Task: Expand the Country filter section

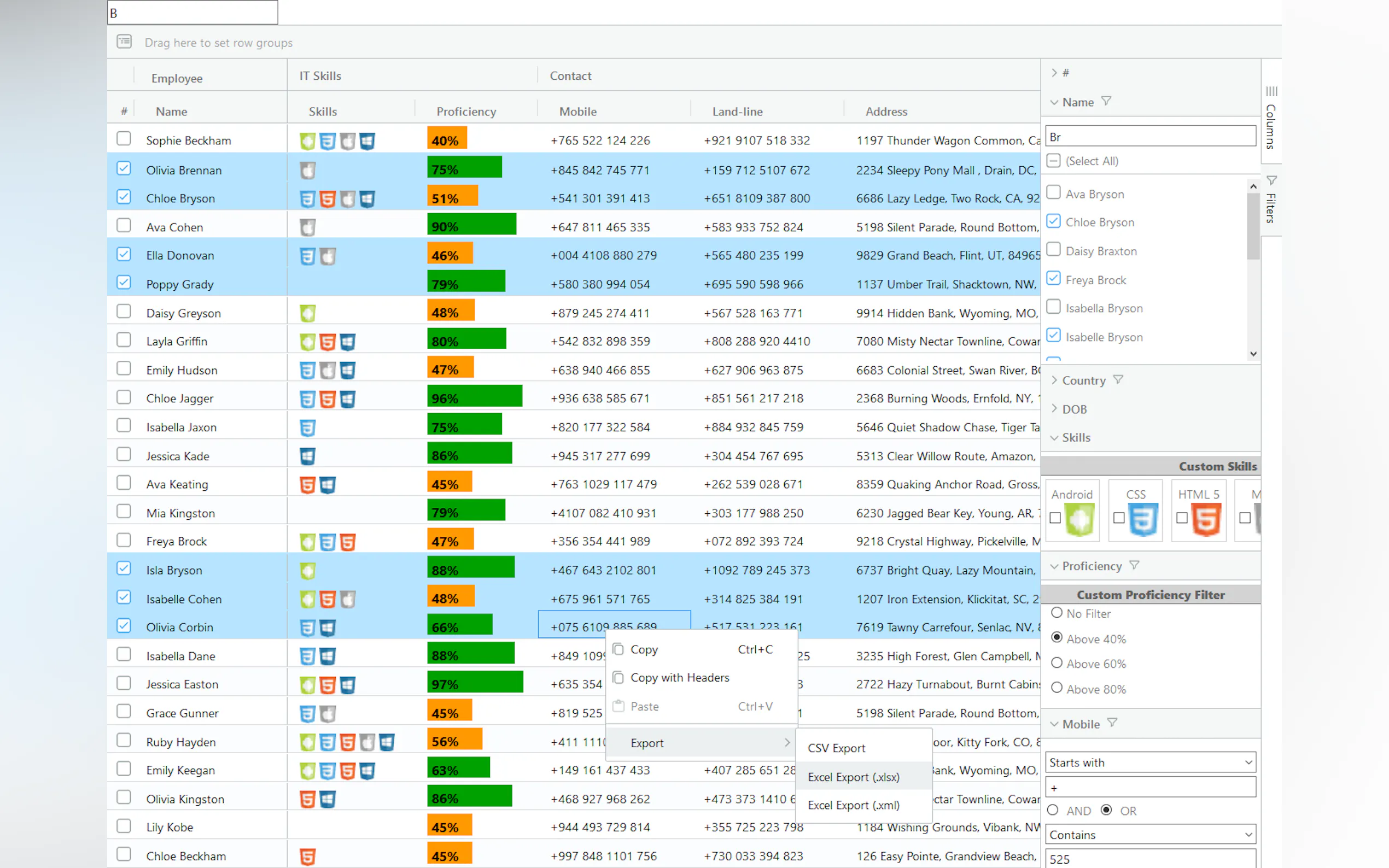Action: point(1054,380)
